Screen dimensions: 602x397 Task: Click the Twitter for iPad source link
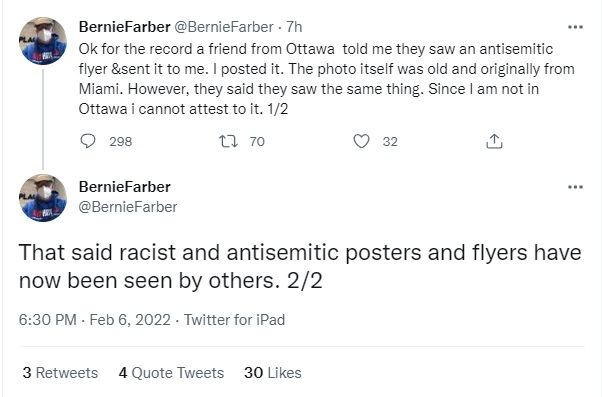click(234, 320)
